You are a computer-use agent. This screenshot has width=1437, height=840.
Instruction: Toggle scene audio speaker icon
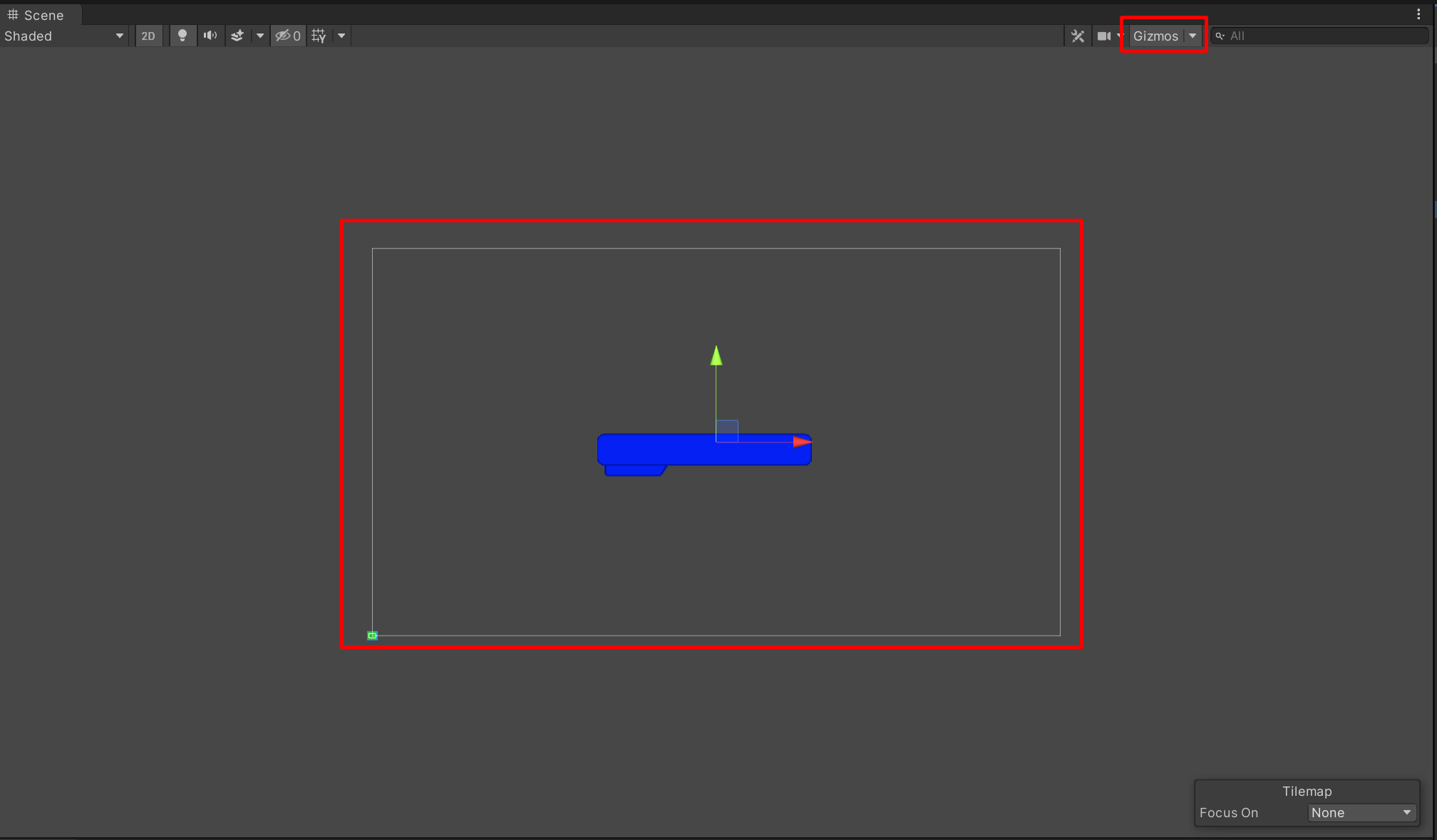pyautogui.click(x=210, y=36)
